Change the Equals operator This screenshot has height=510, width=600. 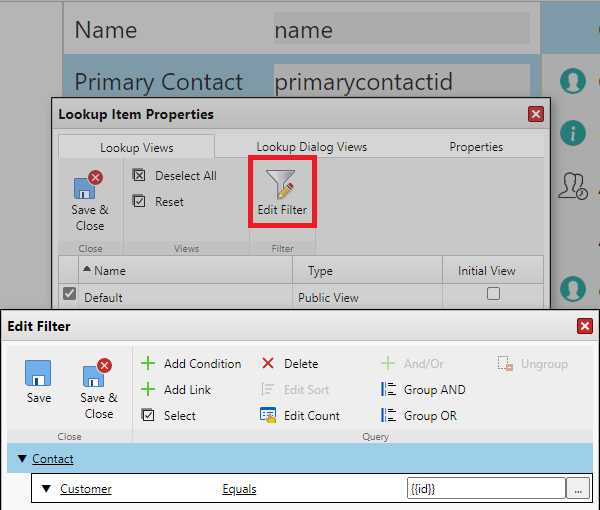coord(239,489)
